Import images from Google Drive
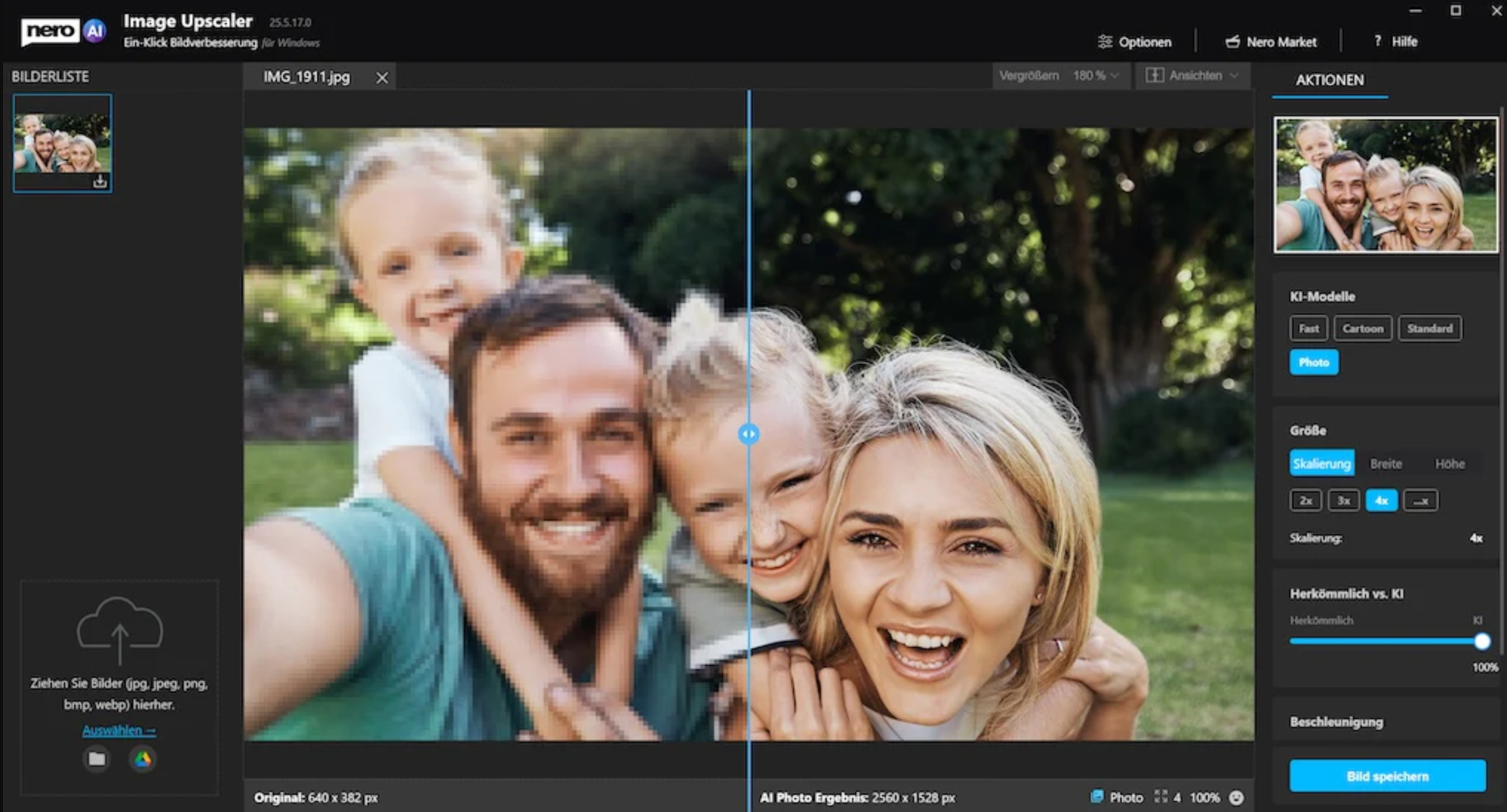This screenshot has width=1507, height=812. click(x=142, y=759)
